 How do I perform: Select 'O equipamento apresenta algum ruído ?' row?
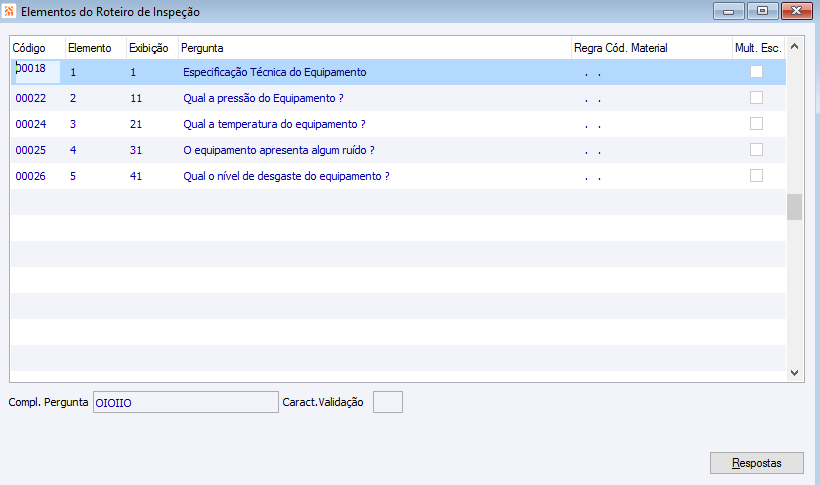click(398, 150)
